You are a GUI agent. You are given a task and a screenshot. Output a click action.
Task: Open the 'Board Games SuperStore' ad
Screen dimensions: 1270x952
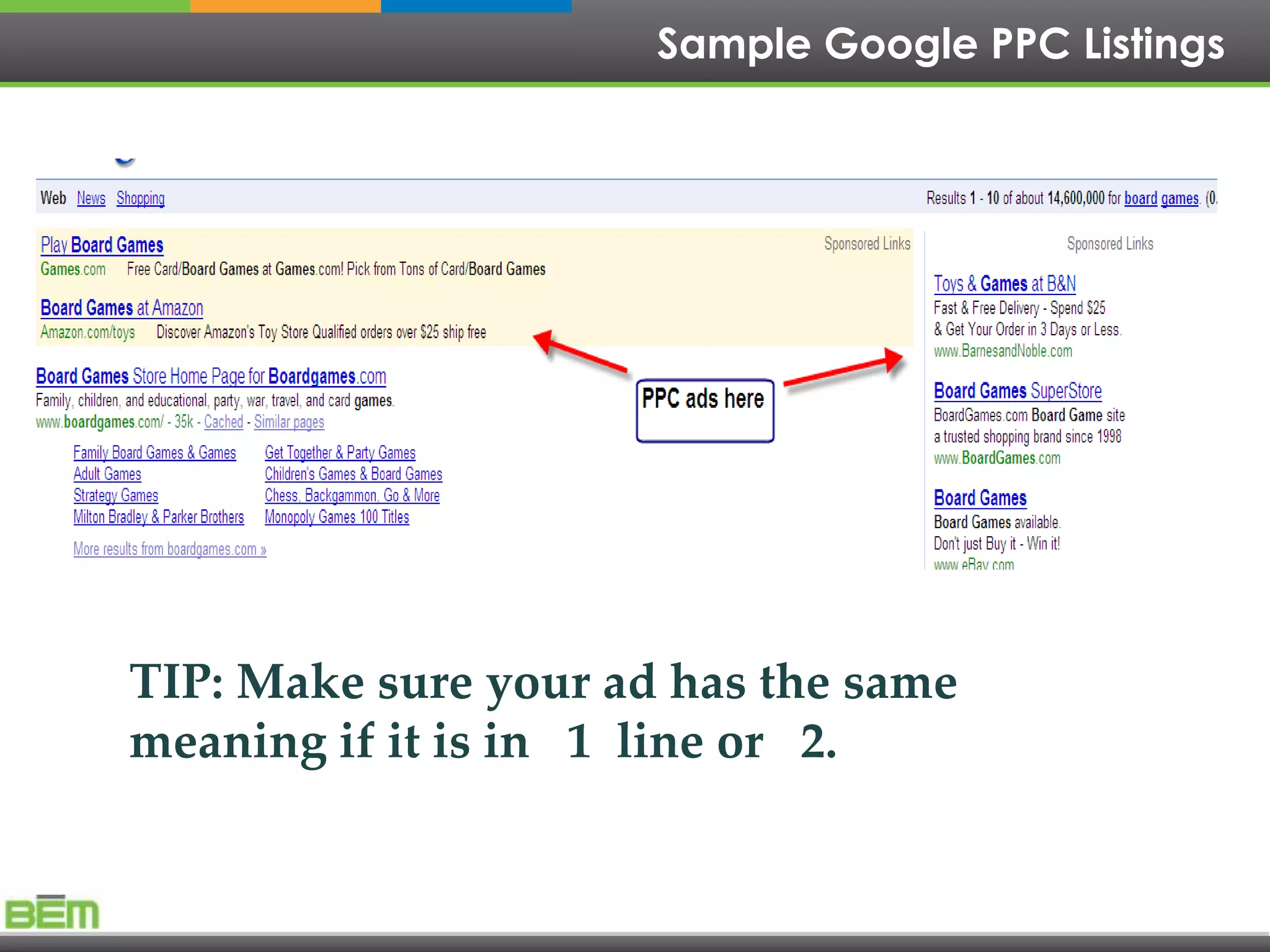point(1018,391)
